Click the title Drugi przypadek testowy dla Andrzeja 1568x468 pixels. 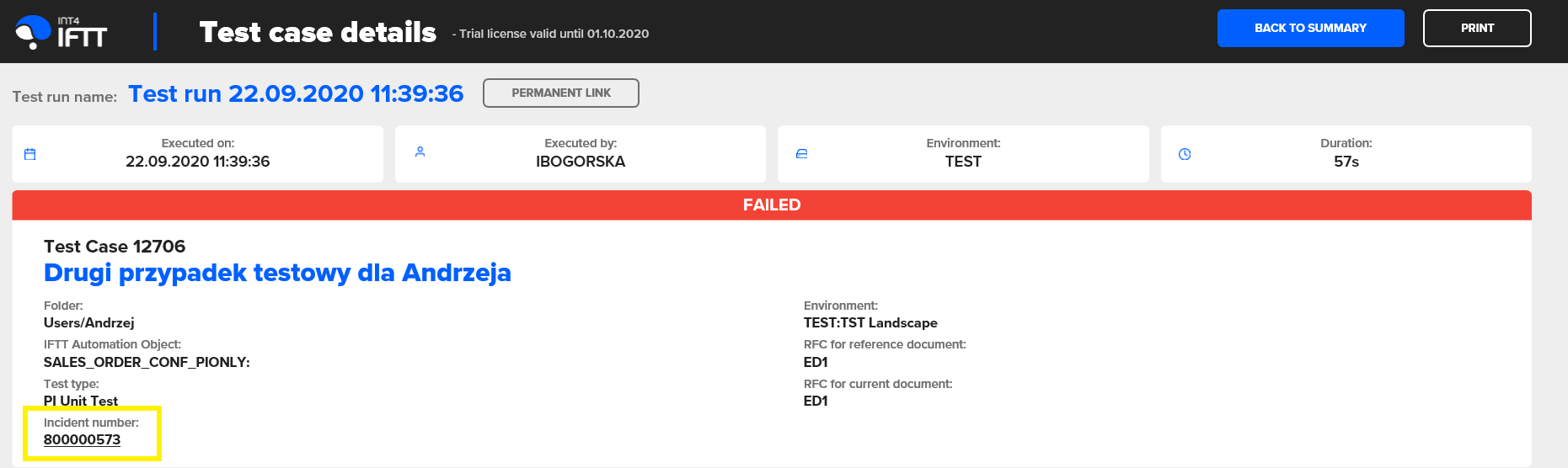[x=277, y=273]
